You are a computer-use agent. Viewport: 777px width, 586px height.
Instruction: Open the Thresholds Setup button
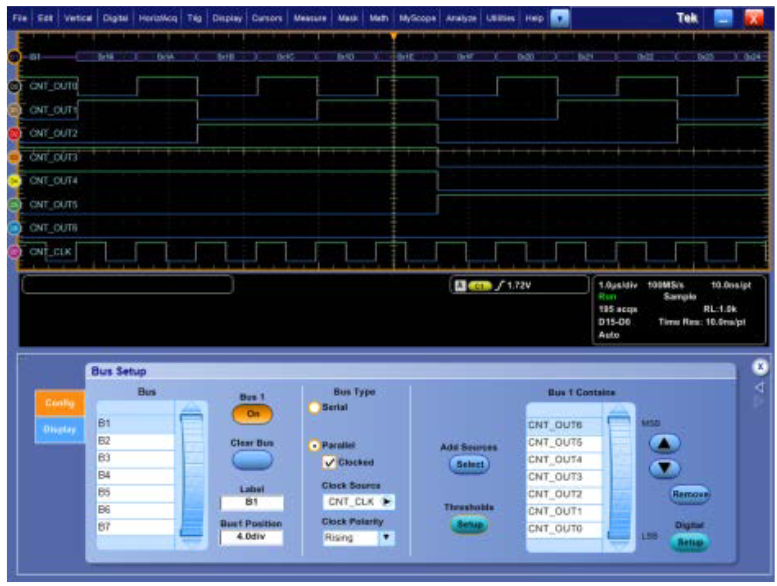[x=469, y=525]
